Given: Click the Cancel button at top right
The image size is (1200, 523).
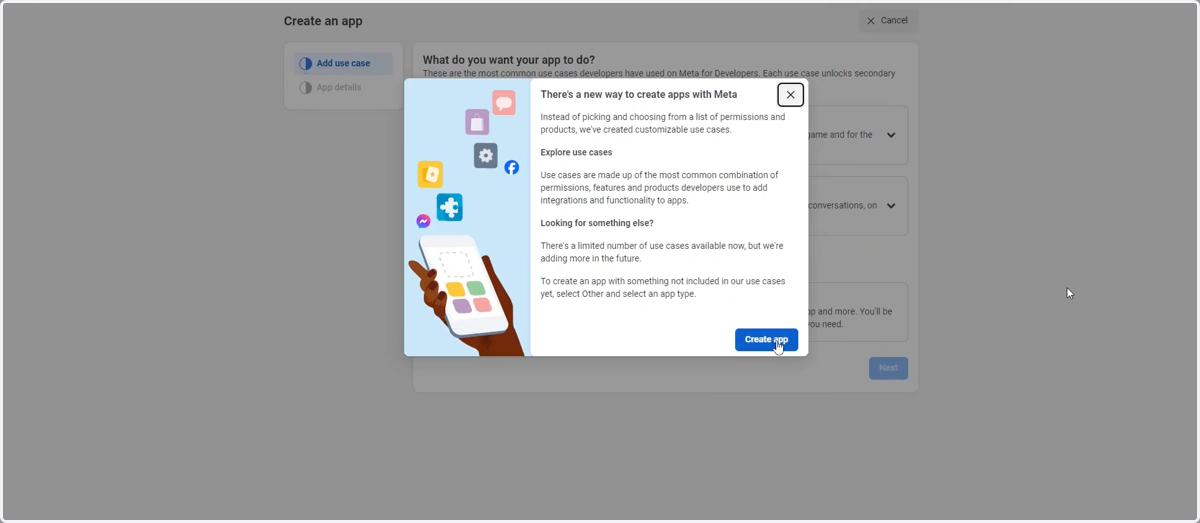Looking at the screenshot, I should pos(887,21).
